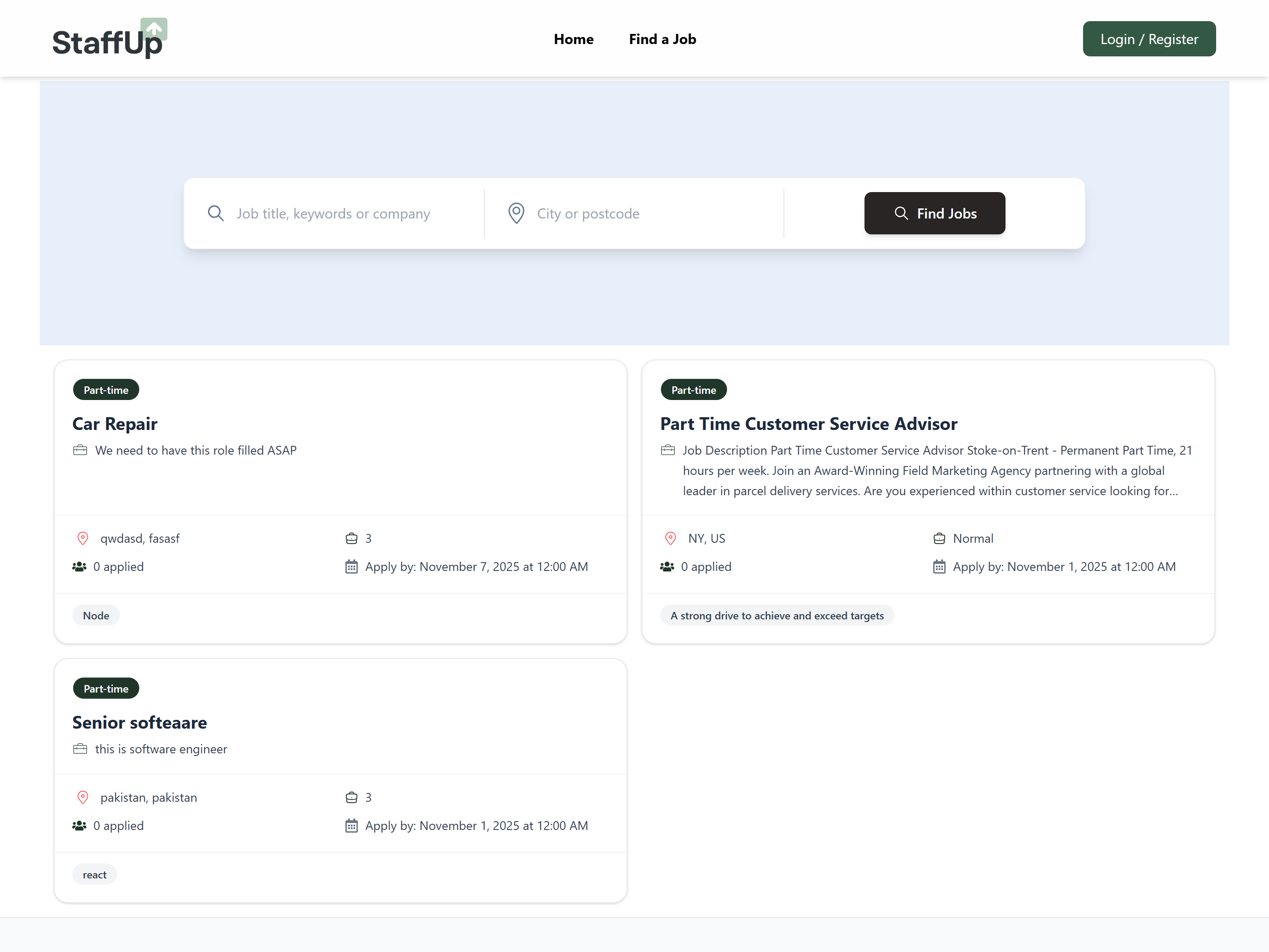Screen dimensions: 1269x952
Task: Click calendar icon on Senior softeaare card
Action: 351,826
